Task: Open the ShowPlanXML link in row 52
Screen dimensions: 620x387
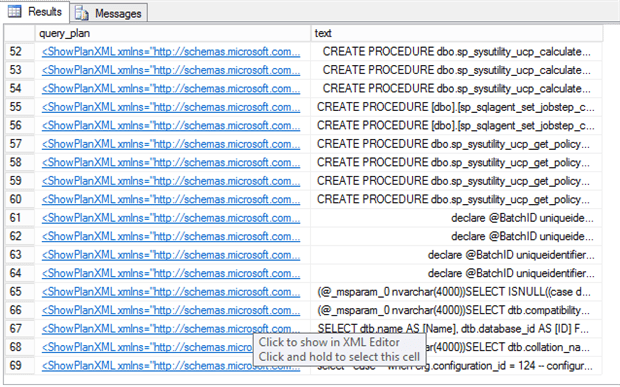Action: point(171,52)
